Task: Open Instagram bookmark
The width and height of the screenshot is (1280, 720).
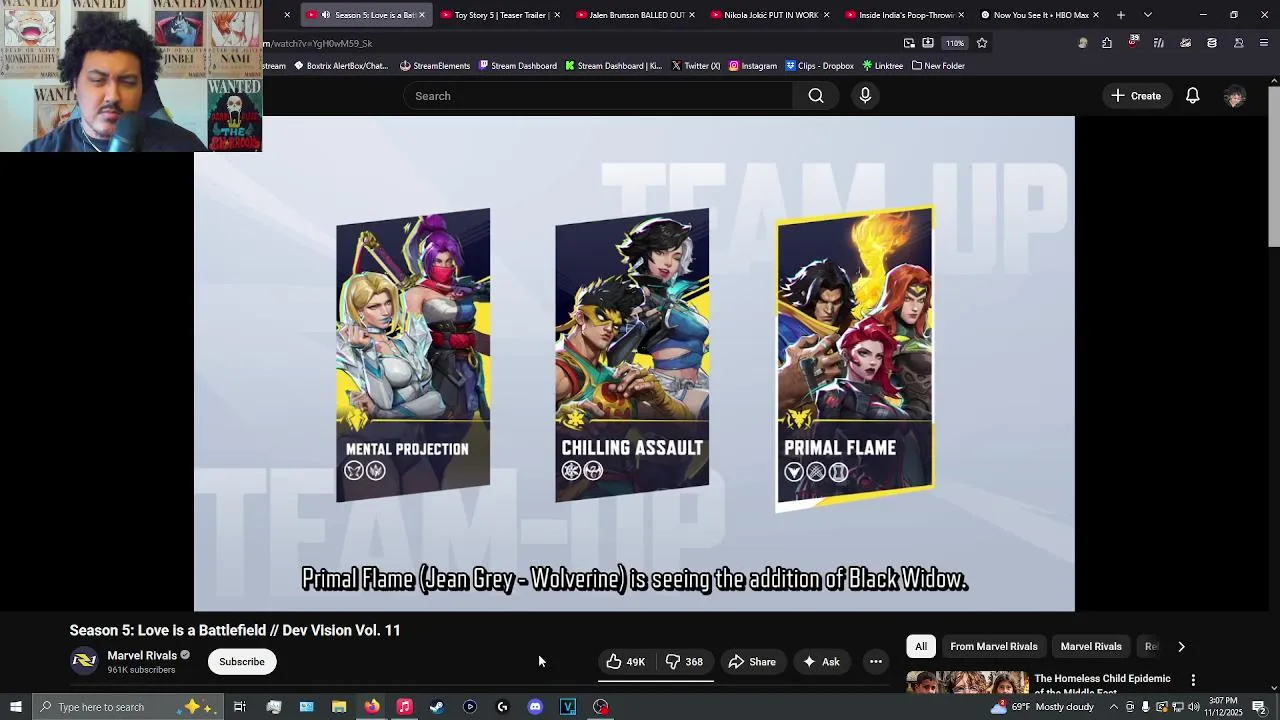Action: click(x=753, y=66)
